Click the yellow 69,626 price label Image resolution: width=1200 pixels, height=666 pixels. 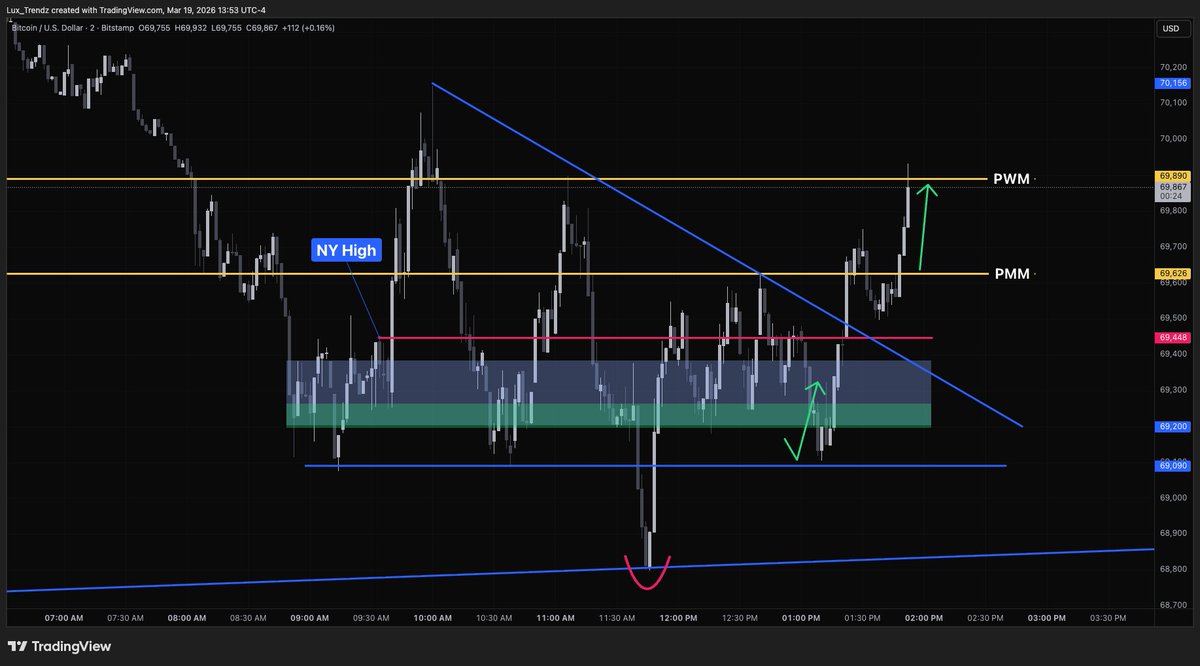pos(1173,273)
